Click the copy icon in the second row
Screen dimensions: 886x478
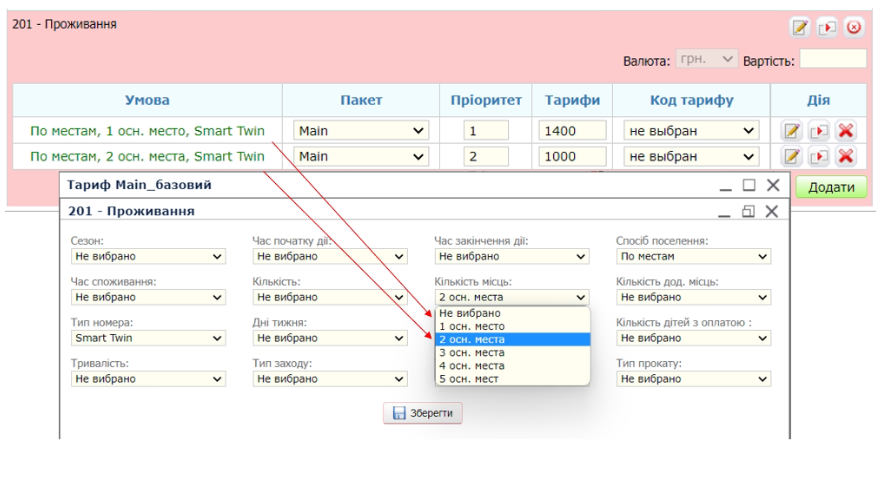(819, 156)
